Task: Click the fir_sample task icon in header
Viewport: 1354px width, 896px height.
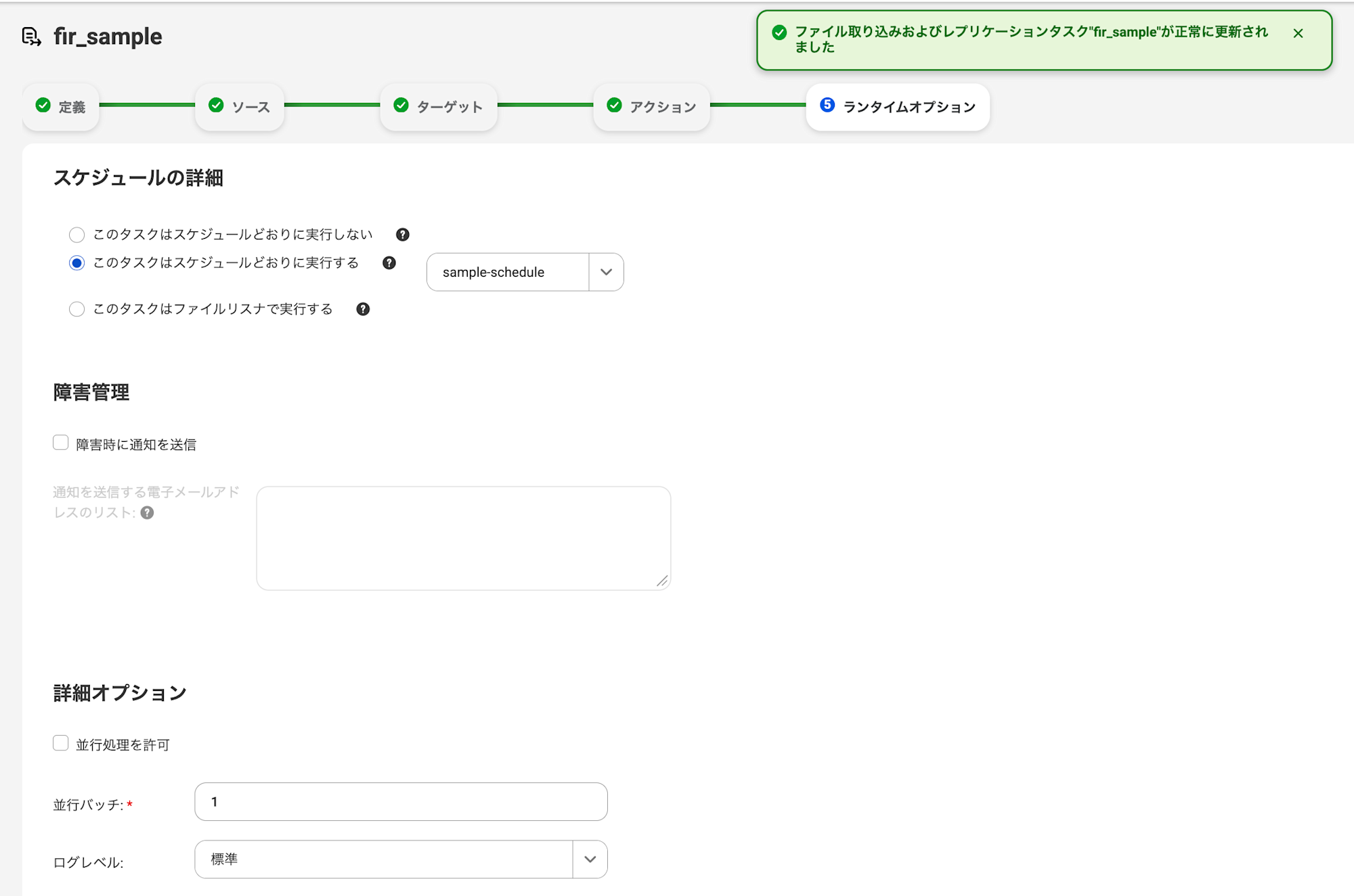Action: point(31,37)
